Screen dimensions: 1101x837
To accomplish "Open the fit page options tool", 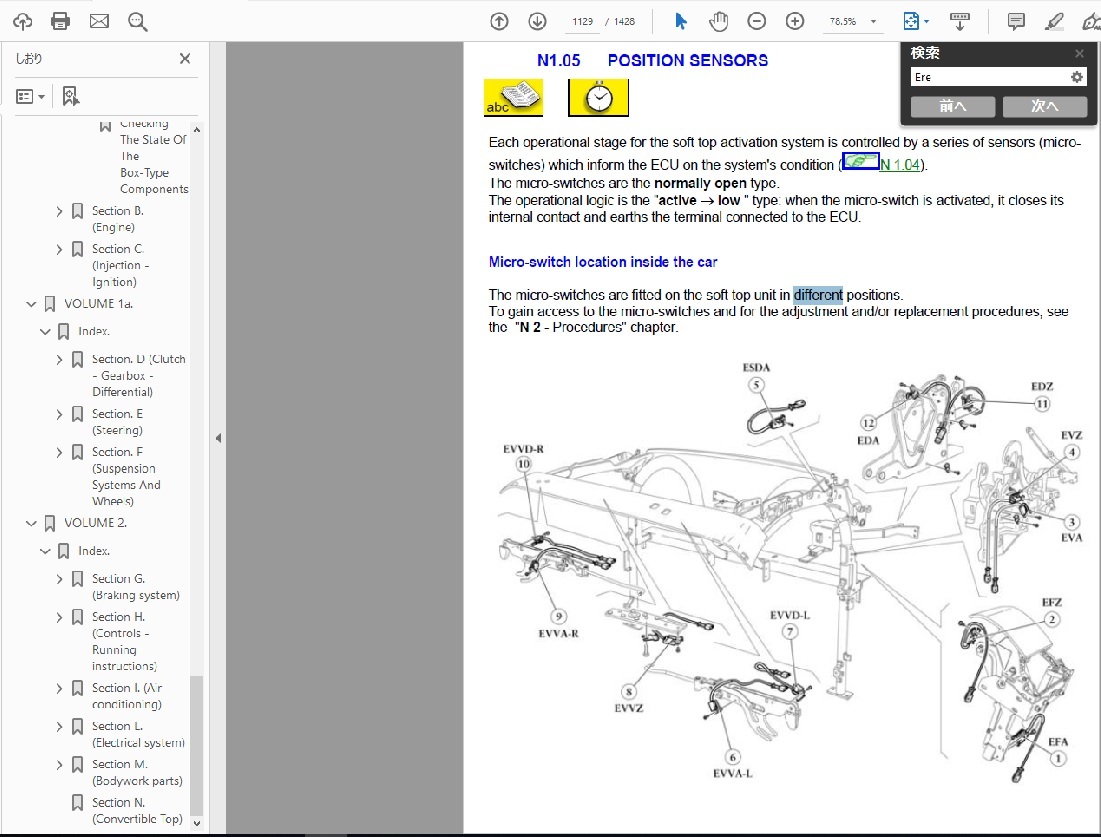I will coord(915,22).
